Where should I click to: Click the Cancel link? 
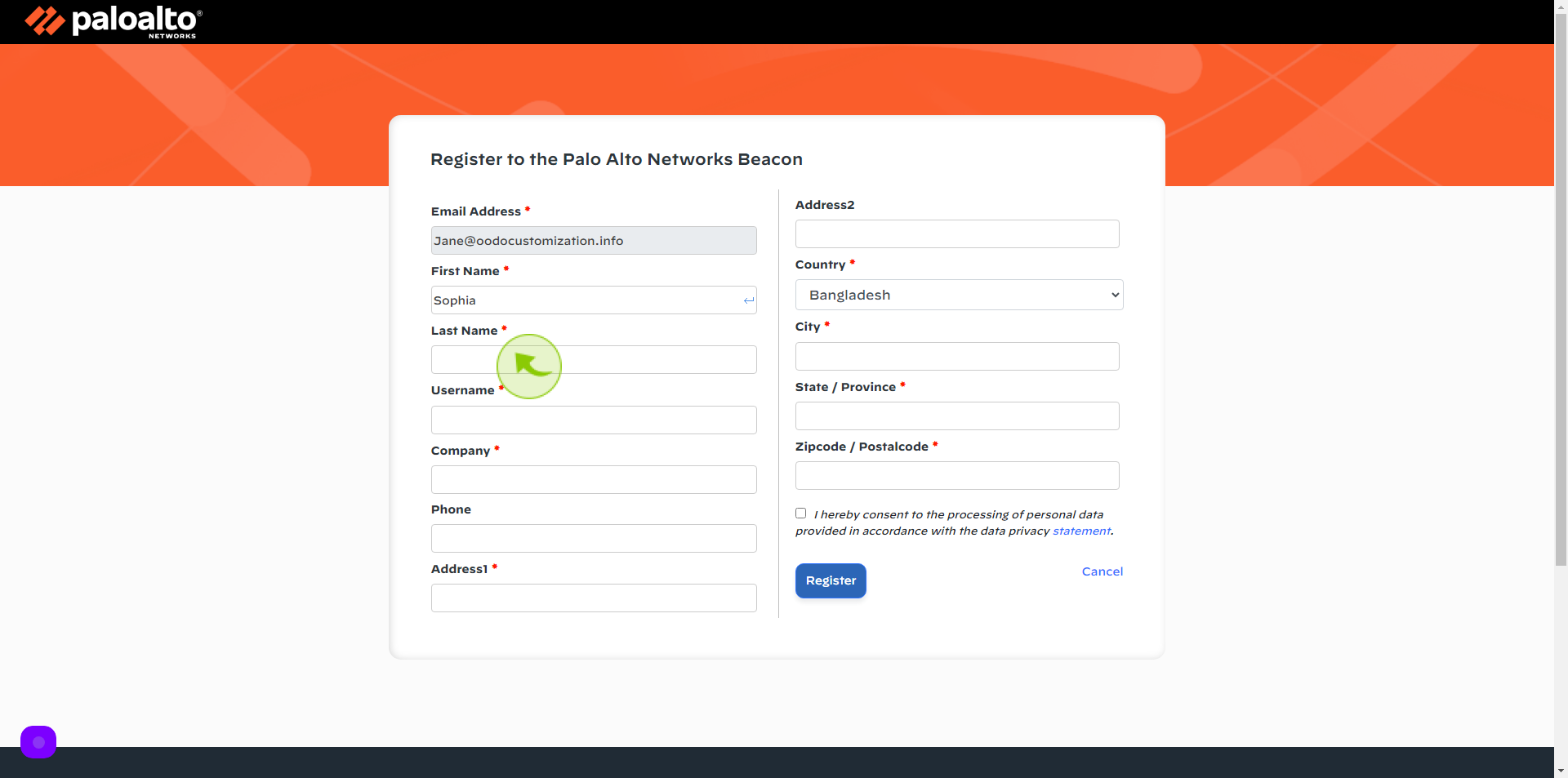pyautogui.click(x=1102, y=571)
